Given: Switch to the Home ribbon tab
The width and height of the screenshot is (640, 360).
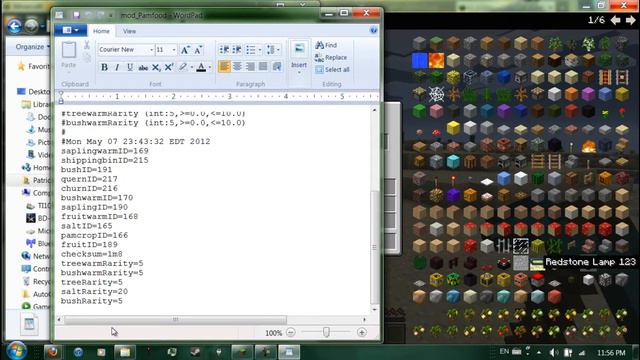Looking at the screenshot, I should (x=101, y=31).
